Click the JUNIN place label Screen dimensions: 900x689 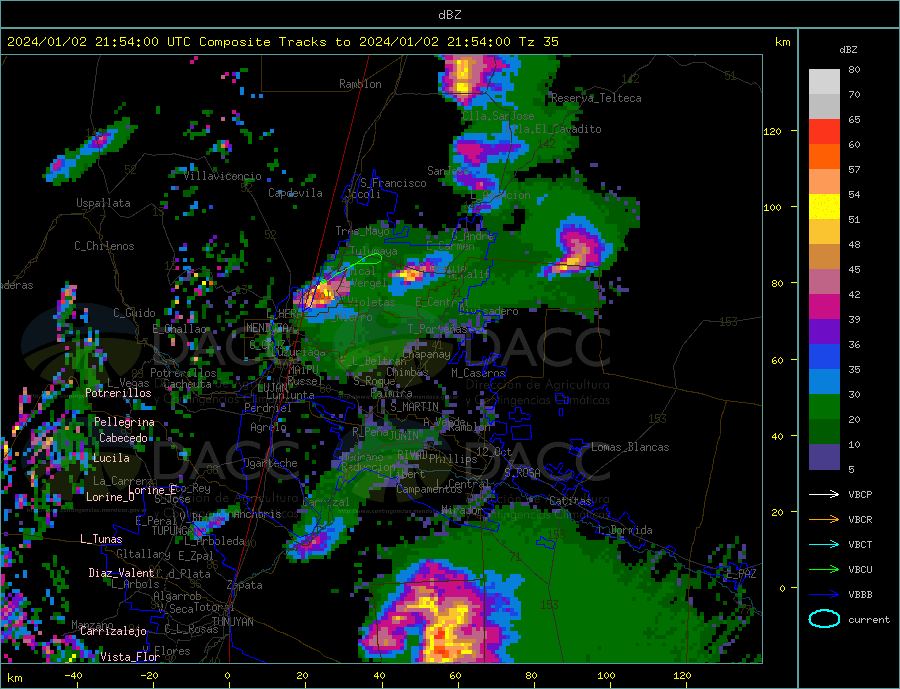point(404,436)
